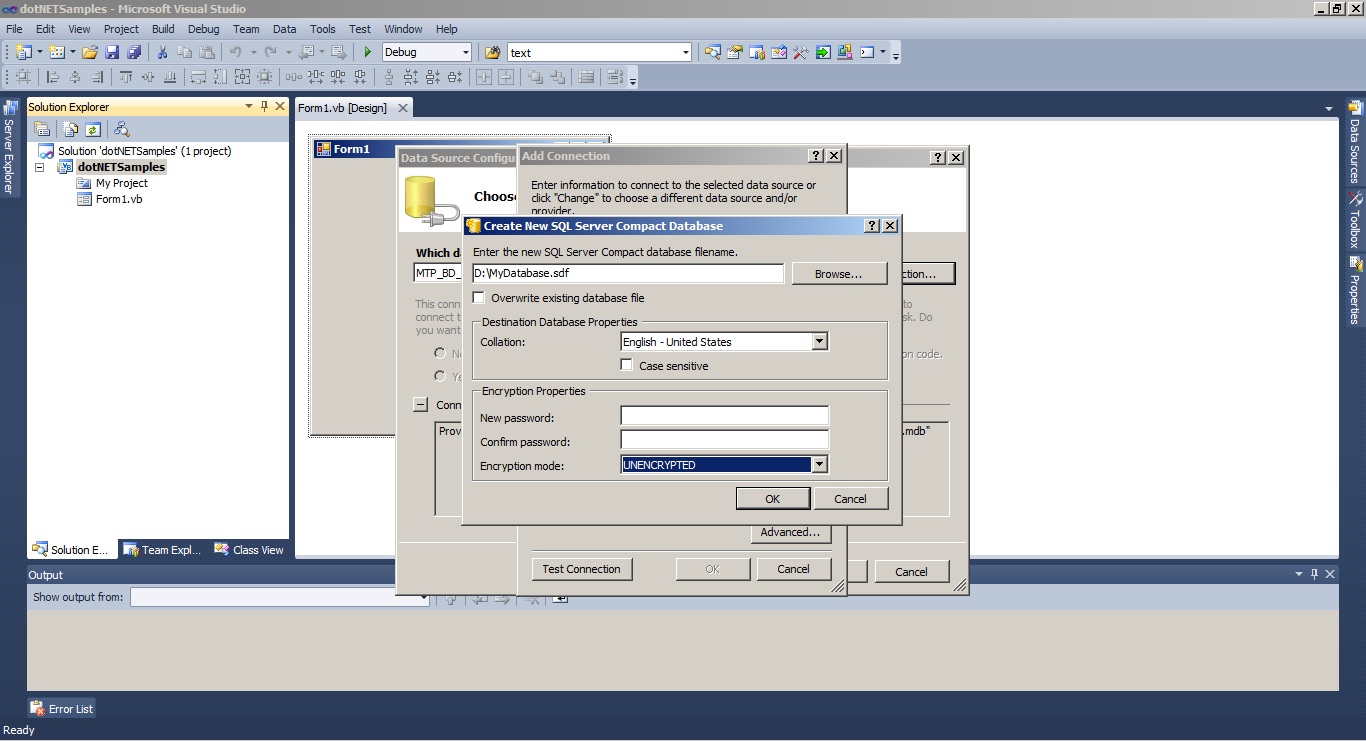Click the database filename input field
1366x742 pixels.
pos(627,273)
